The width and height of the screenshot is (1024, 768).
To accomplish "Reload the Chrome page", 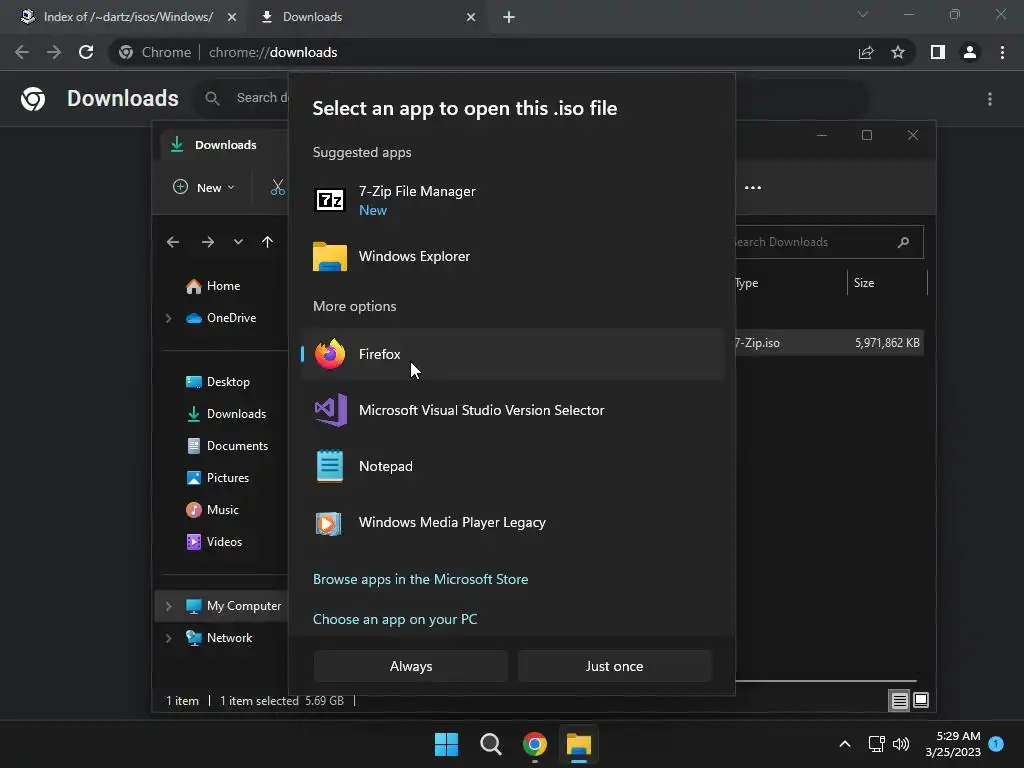I will click(x=86, y=52).
